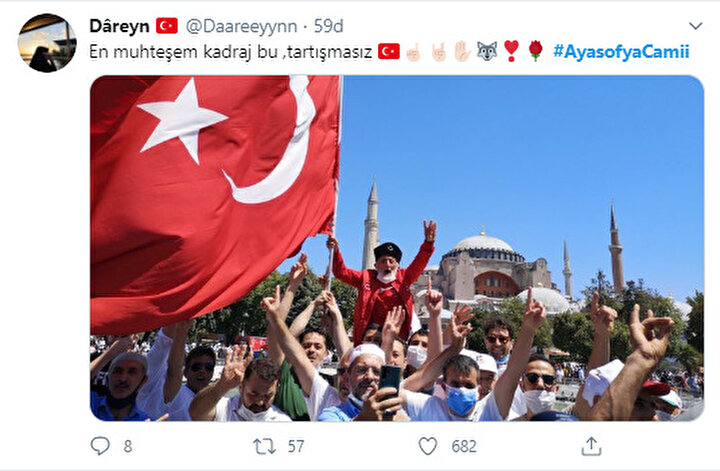Open the share tweet upload icon
The width and height of the screenshot is (720, 471).
(x=591, y=446)
